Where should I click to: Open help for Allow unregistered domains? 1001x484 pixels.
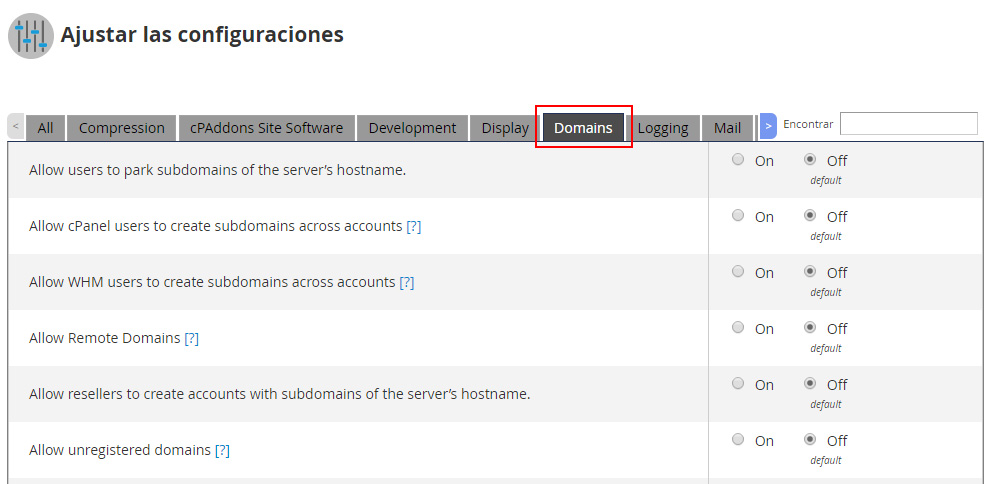(x=222, y=450)
